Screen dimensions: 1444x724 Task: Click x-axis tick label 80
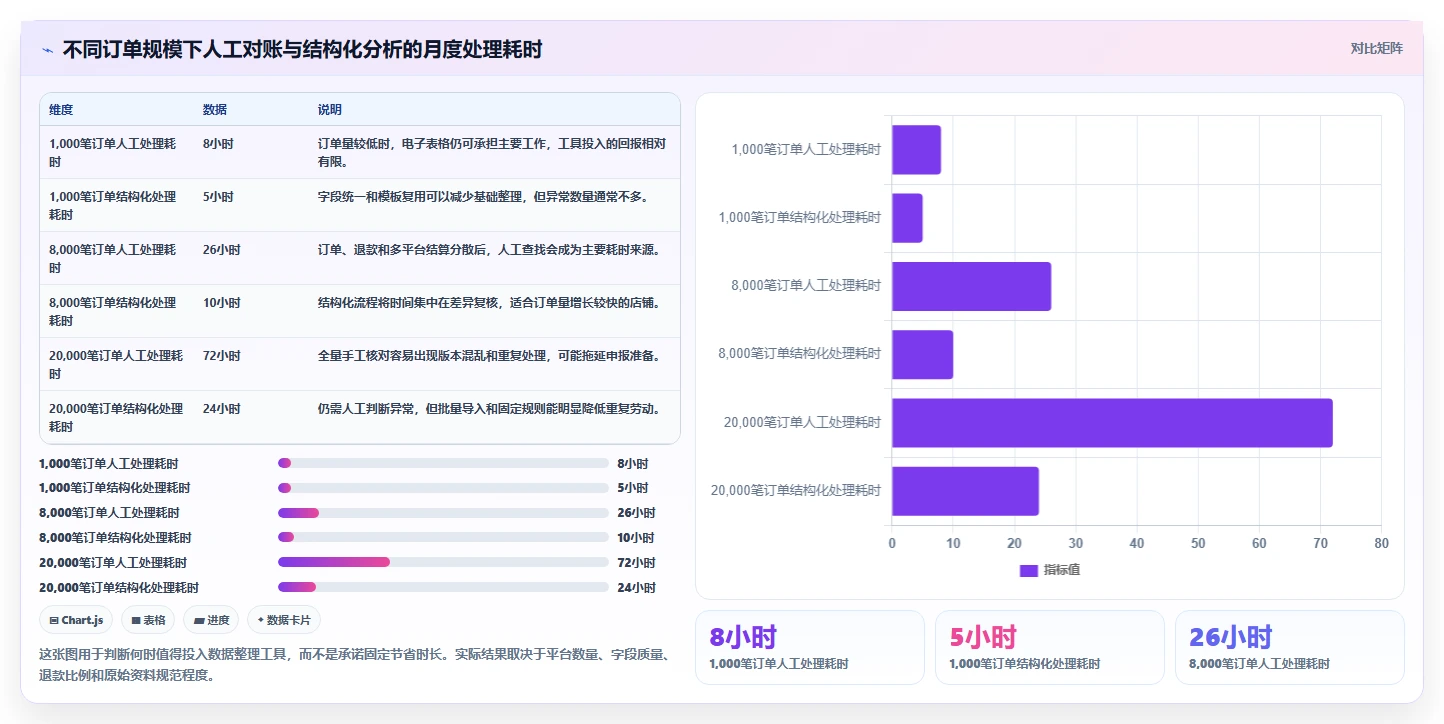[x=1381, y=544]
